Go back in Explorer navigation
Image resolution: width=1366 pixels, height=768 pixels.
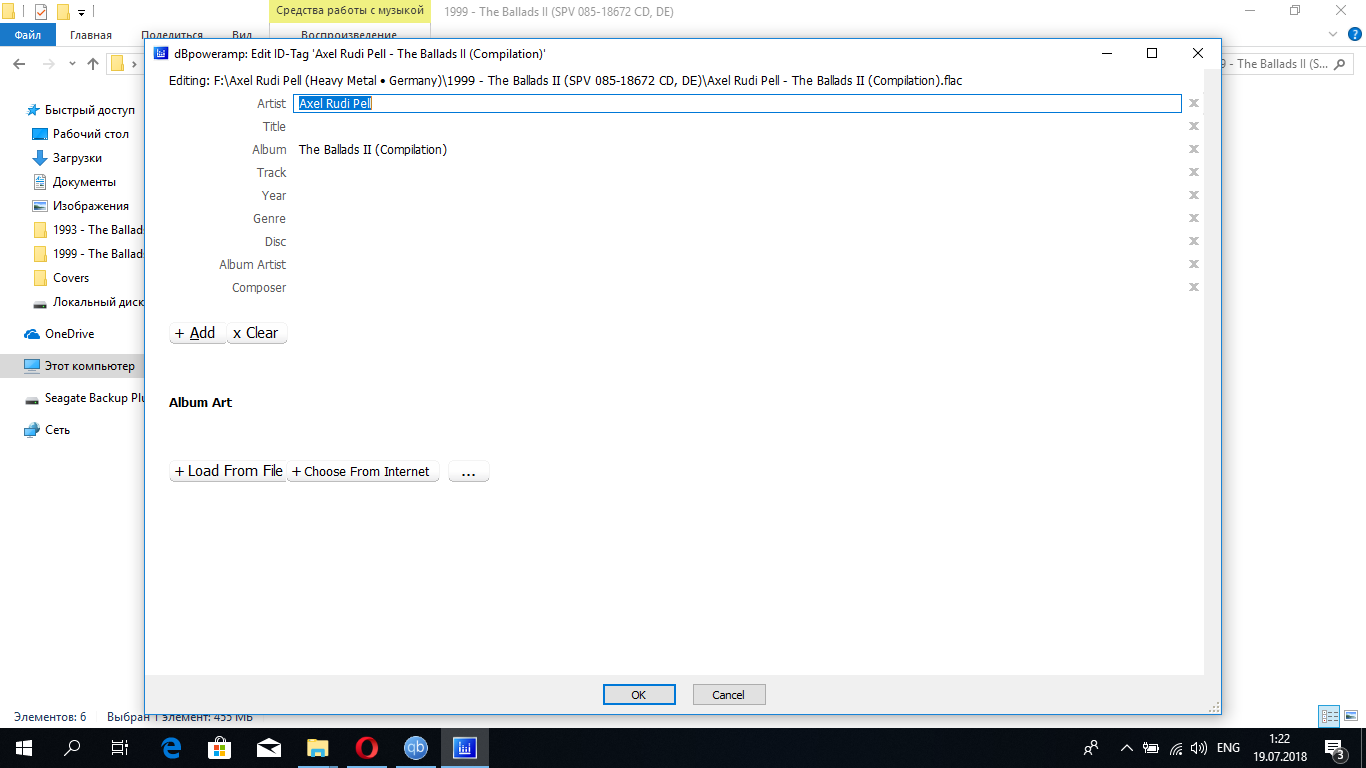18,64
